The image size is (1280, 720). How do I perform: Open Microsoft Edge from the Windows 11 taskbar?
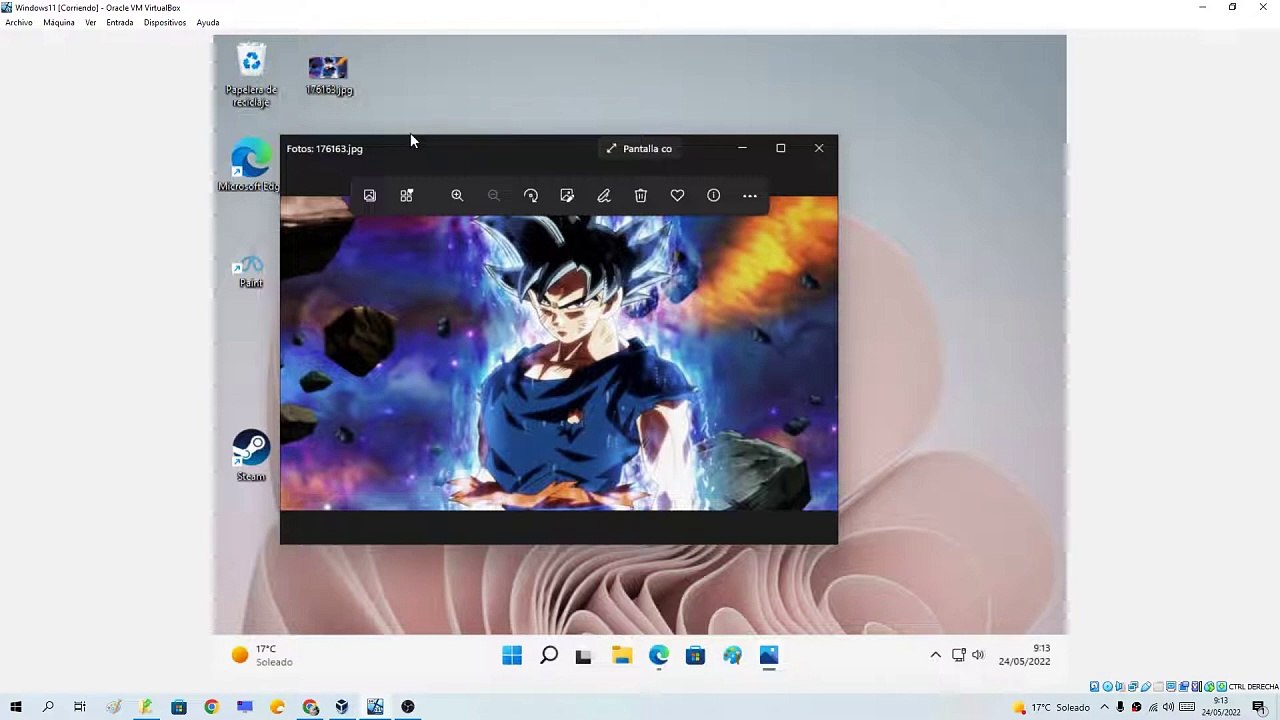[x=659, y=656]
